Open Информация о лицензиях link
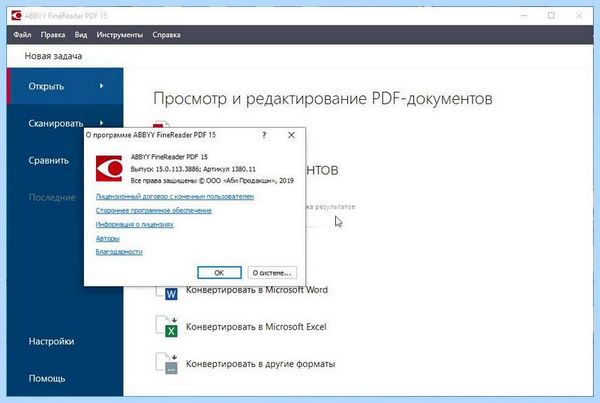 pos(134,224)
